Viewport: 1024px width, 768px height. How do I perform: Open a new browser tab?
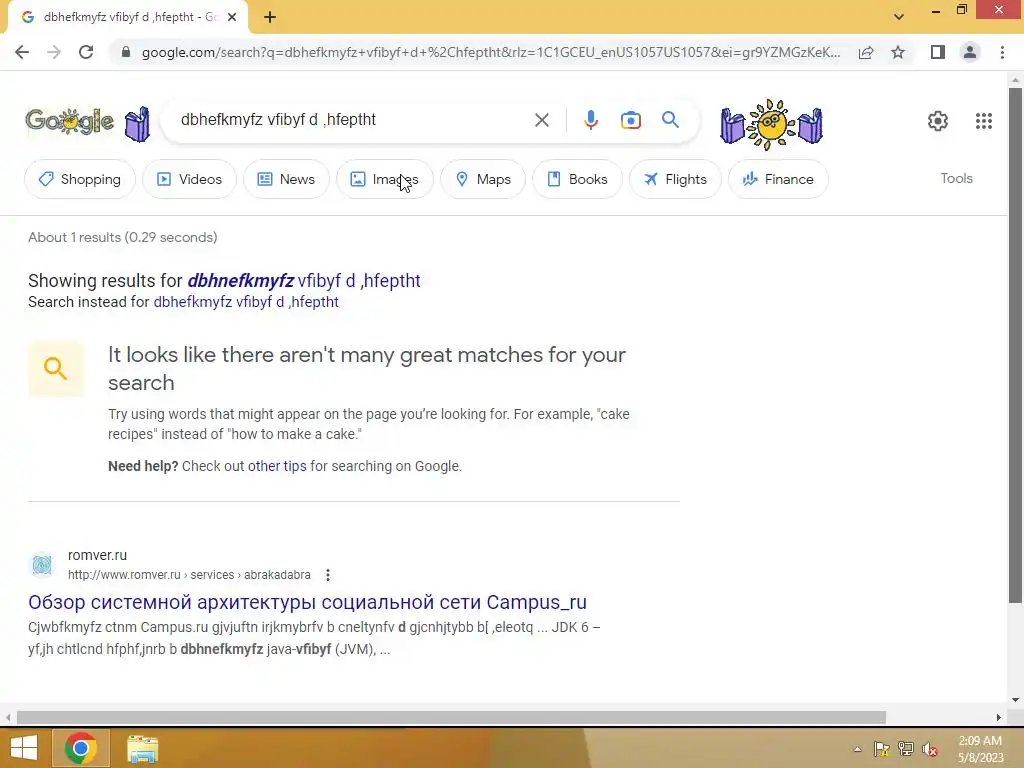[270, 17]
